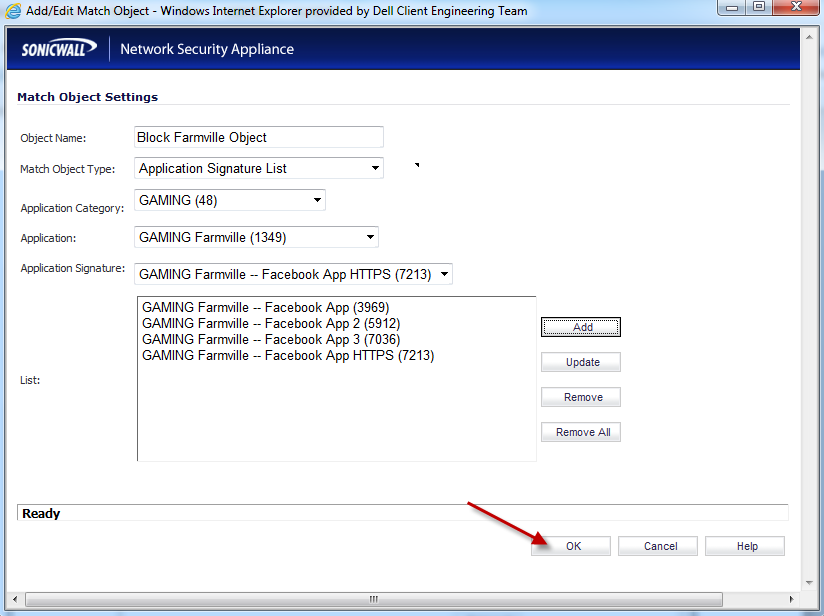Click the horizontal scrollbar right arrow
824x616 pixels.
(x=791, y=599)
